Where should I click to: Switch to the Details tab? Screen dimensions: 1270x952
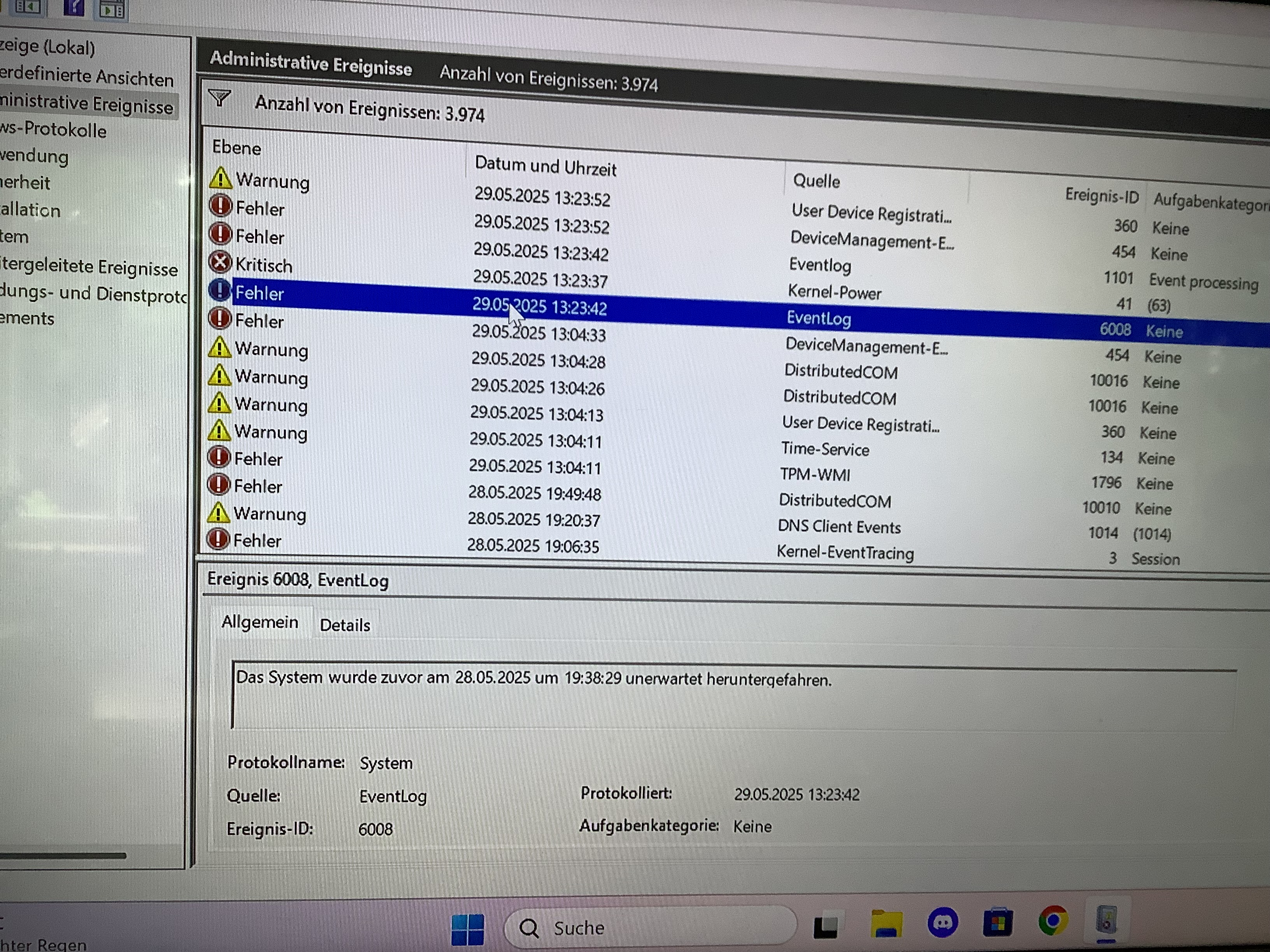344,625
